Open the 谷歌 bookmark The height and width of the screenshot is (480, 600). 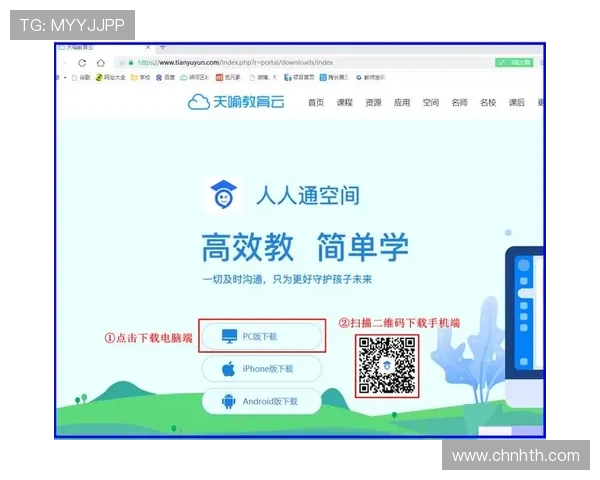[x=81, y=77]
